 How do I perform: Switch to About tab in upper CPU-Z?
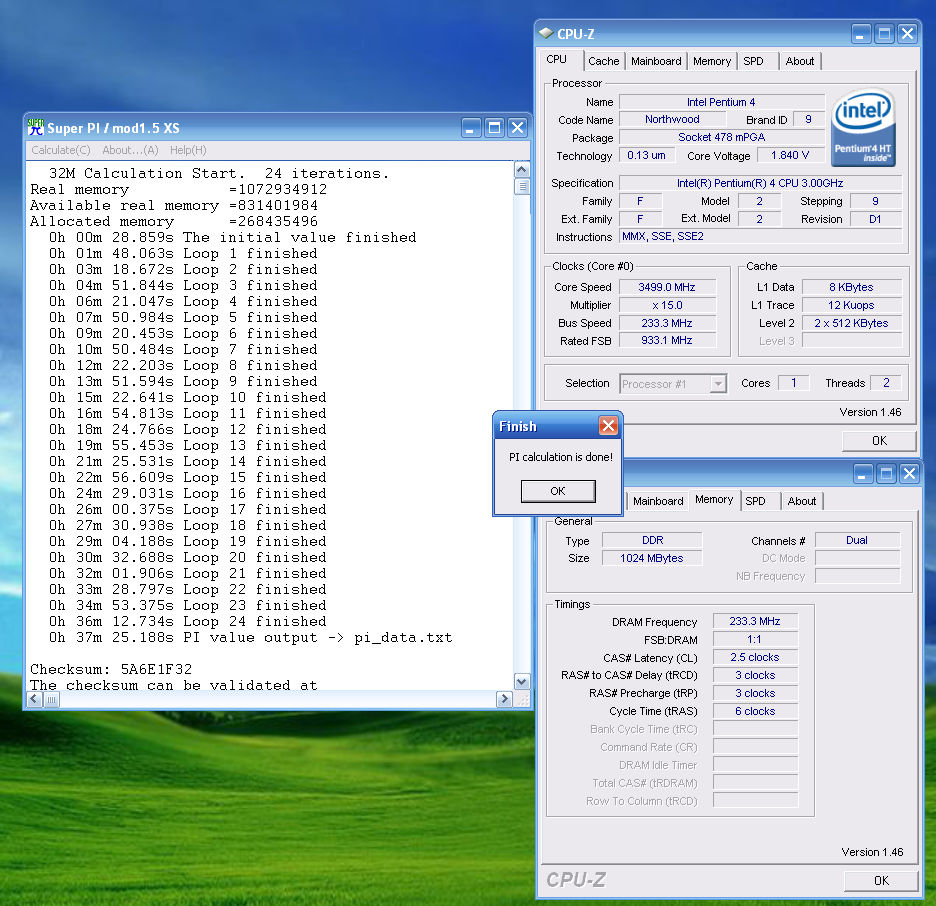pos(800,61)
